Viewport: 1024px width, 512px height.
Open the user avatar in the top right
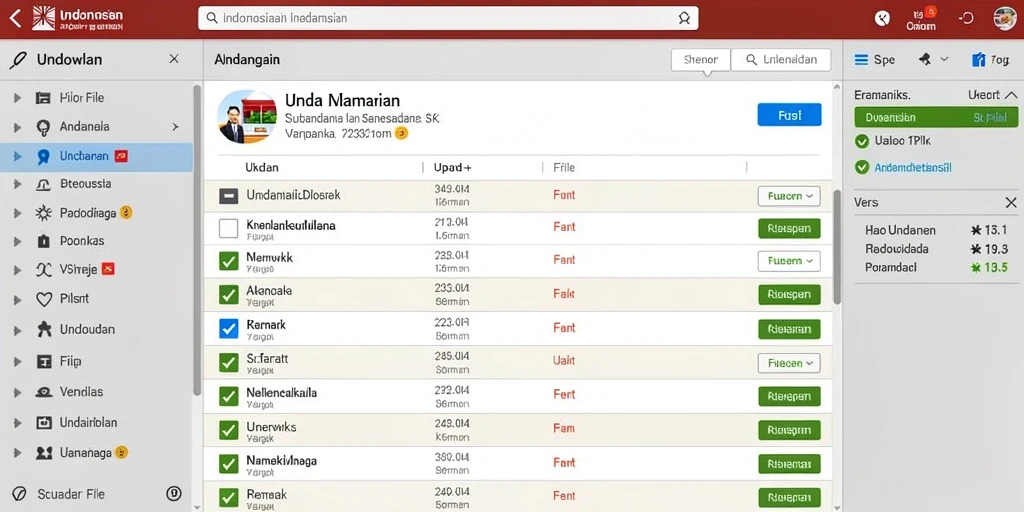click(x=1004, y=18)
